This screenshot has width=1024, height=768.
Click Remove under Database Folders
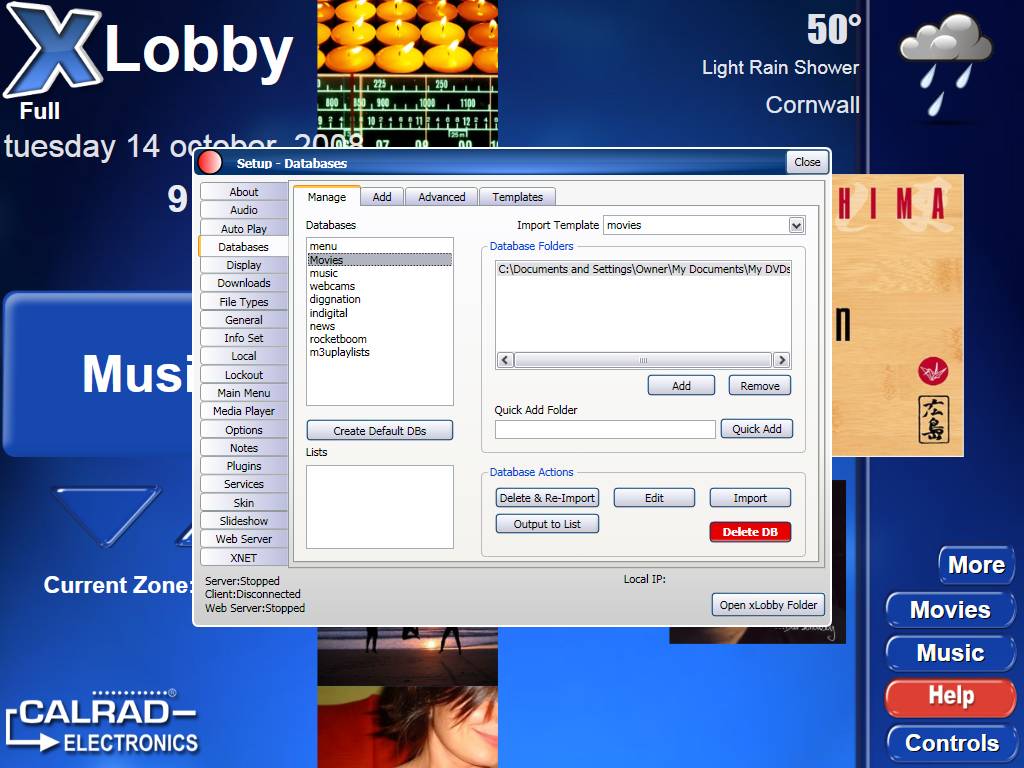760,385
